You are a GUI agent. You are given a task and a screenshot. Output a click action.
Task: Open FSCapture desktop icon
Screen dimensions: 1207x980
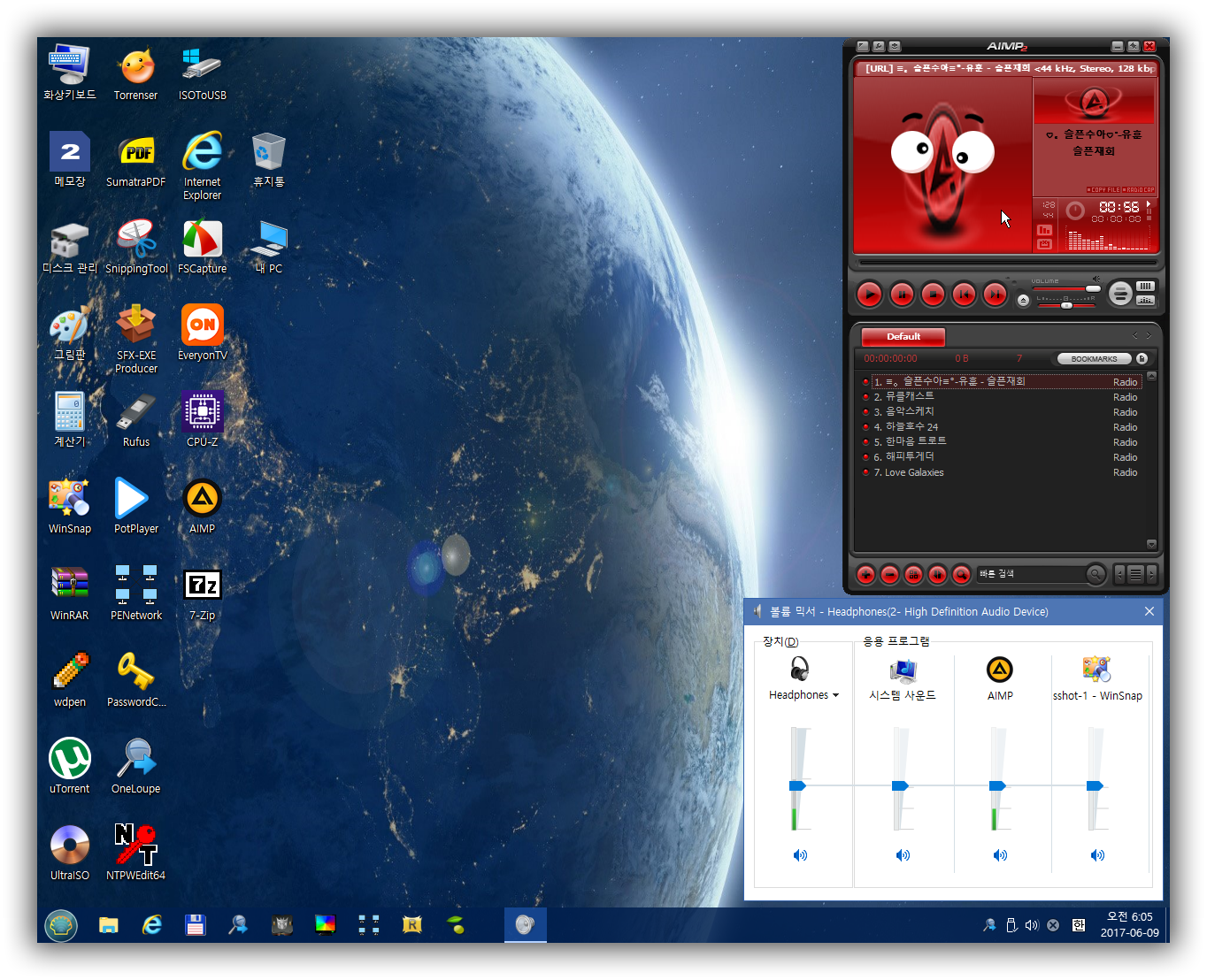tap(202, 247)
